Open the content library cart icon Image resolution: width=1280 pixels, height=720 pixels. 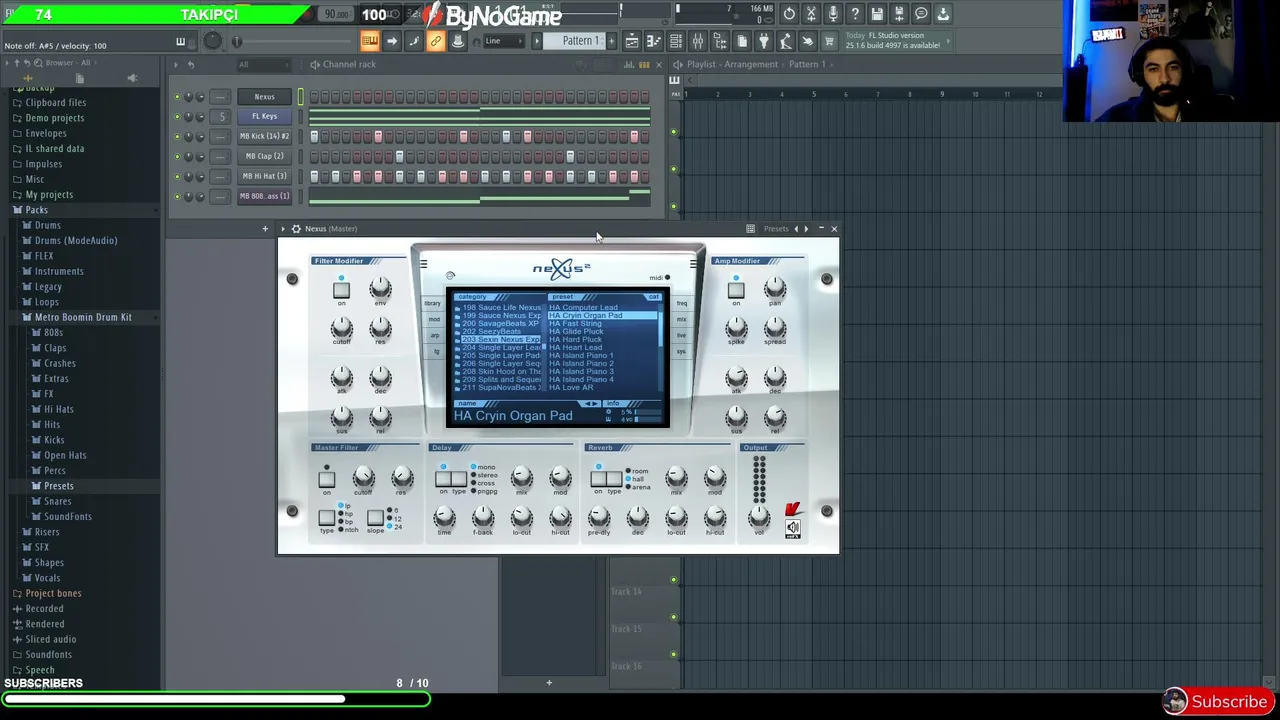[x=829, y=41]
